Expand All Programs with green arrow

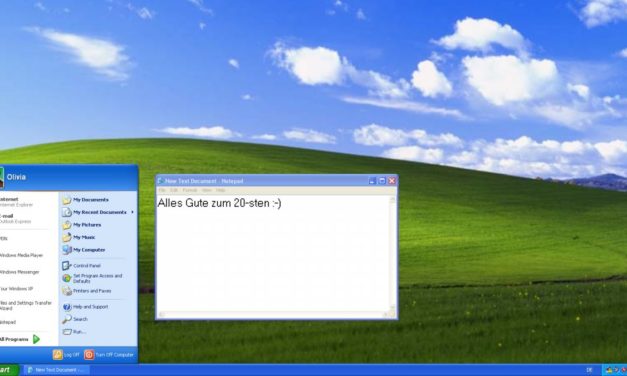20,339
